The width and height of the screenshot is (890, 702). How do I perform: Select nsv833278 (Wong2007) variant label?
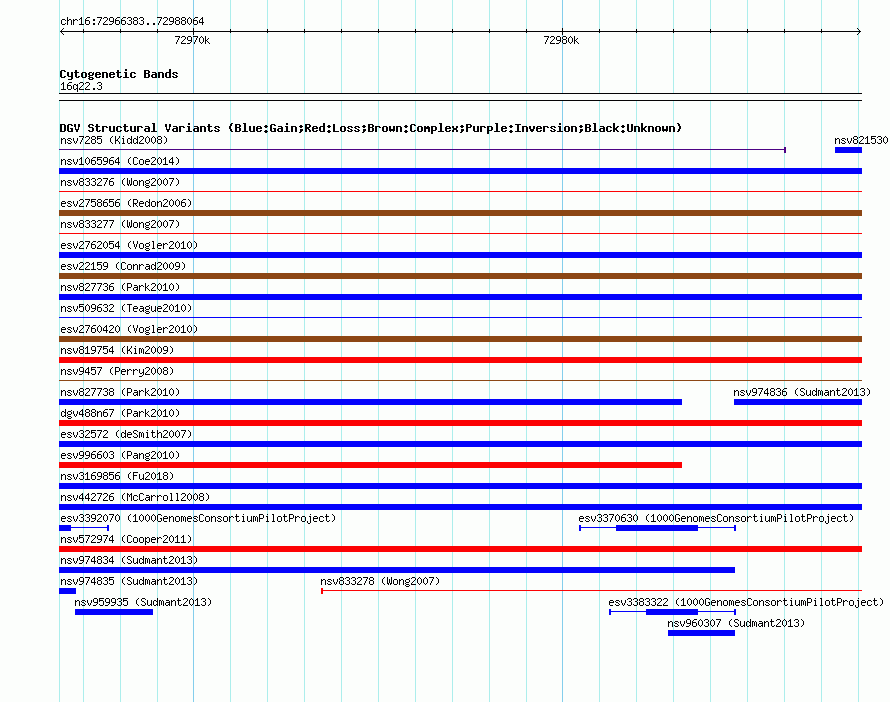click(380, 581)
